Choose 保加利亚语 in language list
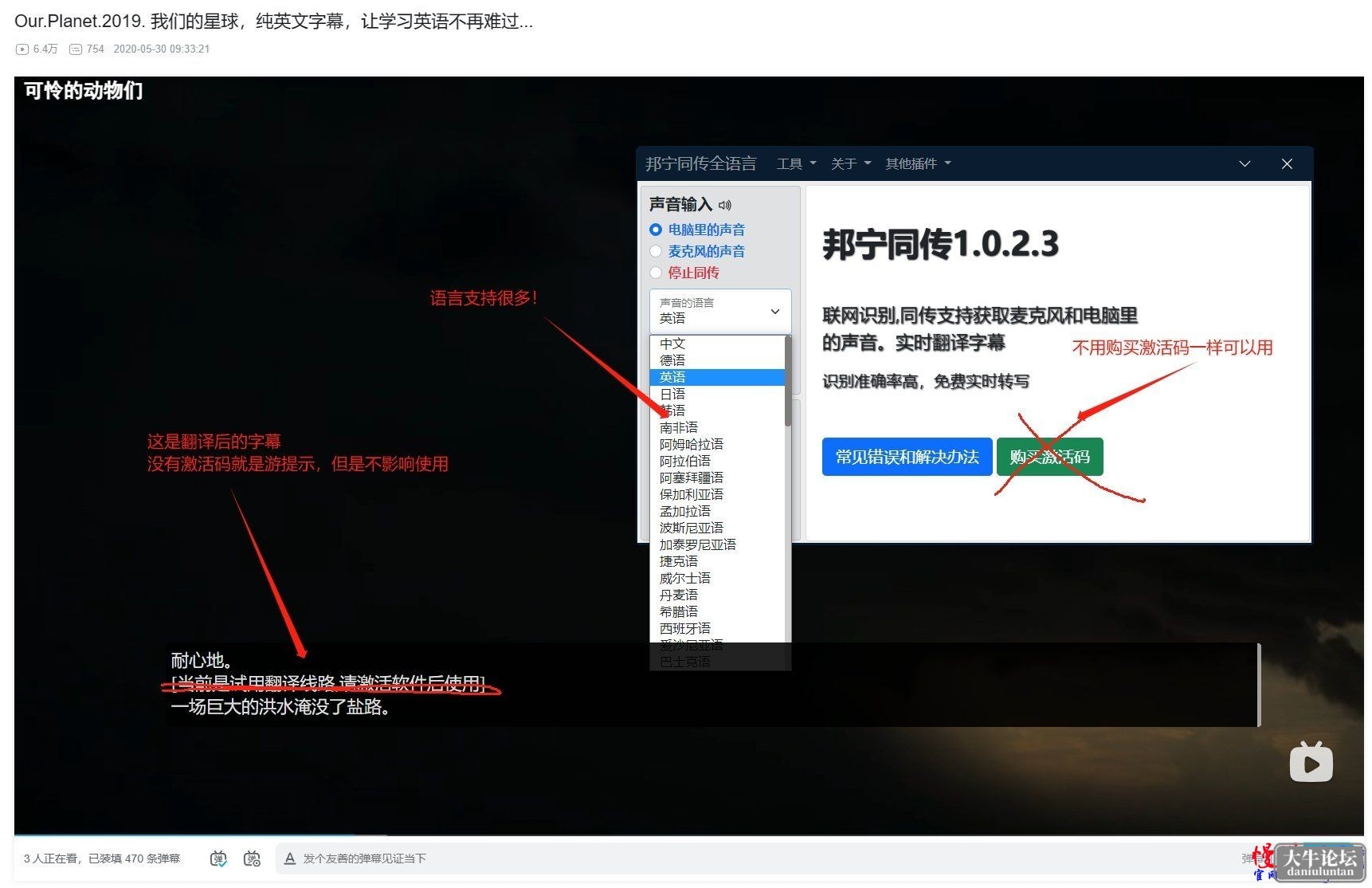The width and height of the screenshot is (1372, 888). (x=717, y=494)
